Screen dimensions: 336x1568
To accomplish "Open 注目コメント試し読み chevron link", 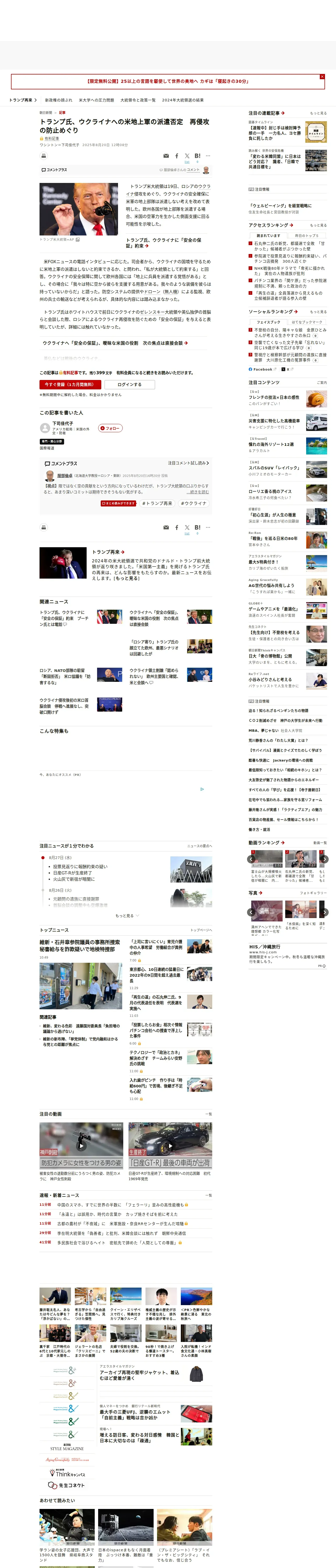I will tap(188, 463).
